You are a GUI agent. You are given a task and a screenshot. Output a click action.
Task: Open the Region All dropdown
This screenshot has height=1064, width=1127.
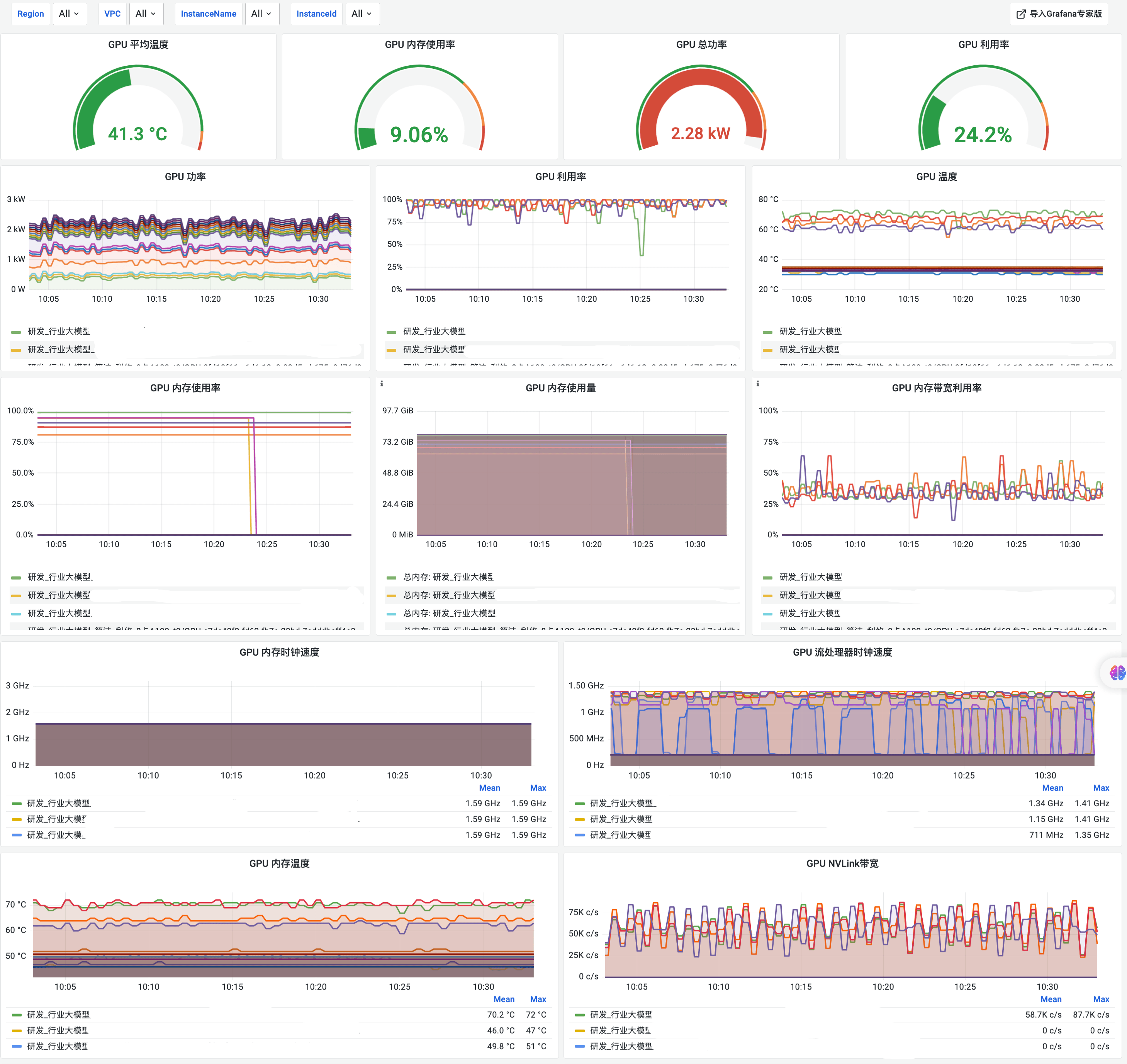[69, 14]
